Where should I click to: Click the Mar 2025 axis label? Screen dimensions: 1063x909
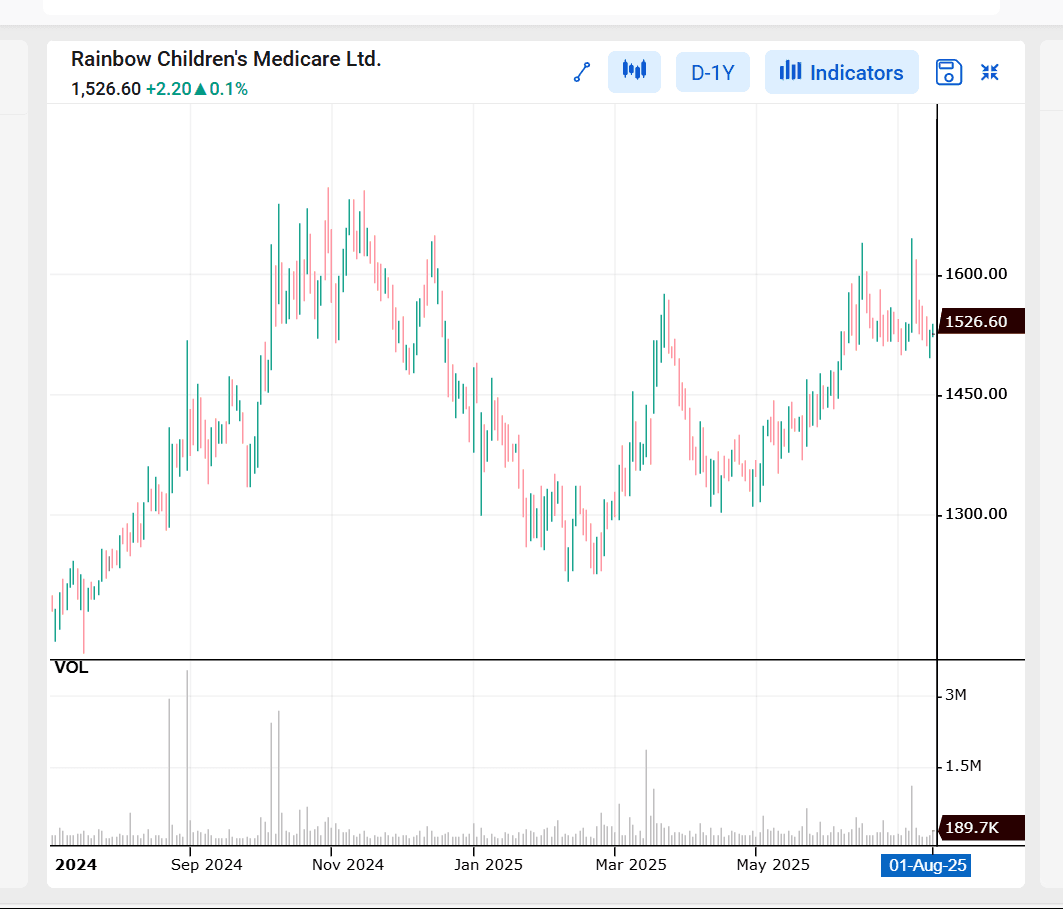tap(631, 865)
